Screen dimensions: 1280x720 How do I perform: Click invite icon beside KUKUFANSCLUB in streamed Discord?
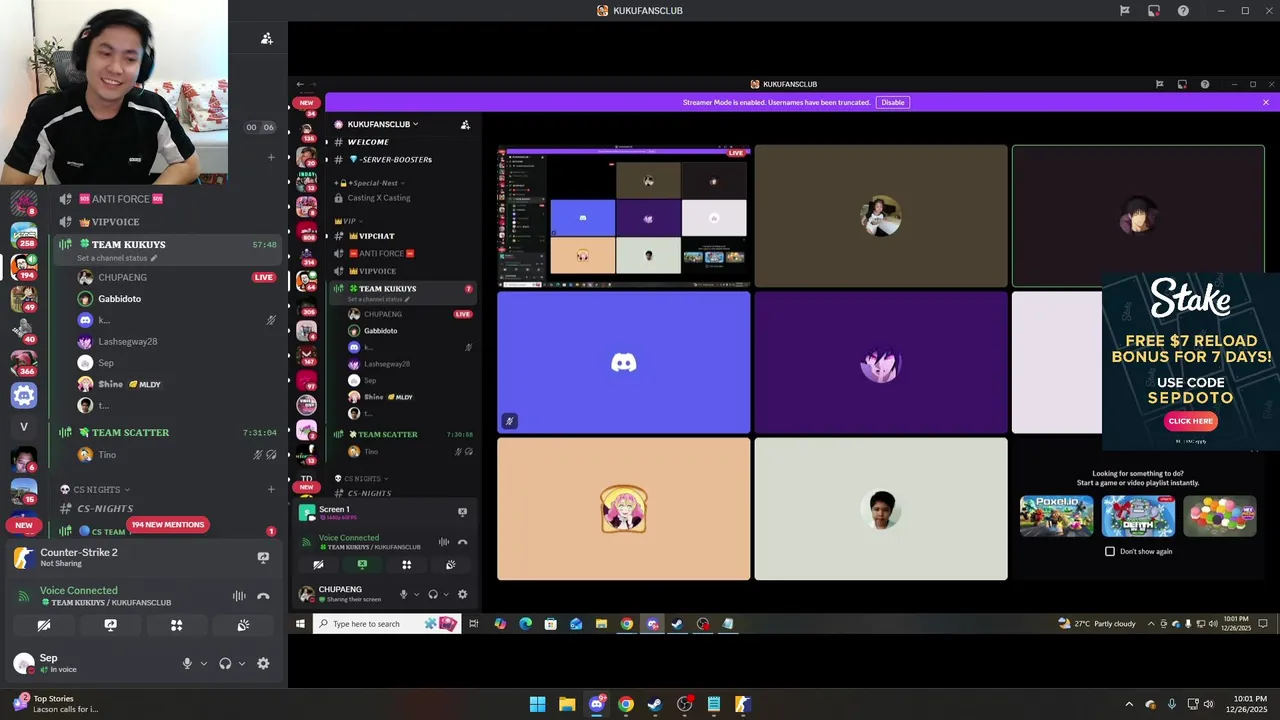(465, 124)
